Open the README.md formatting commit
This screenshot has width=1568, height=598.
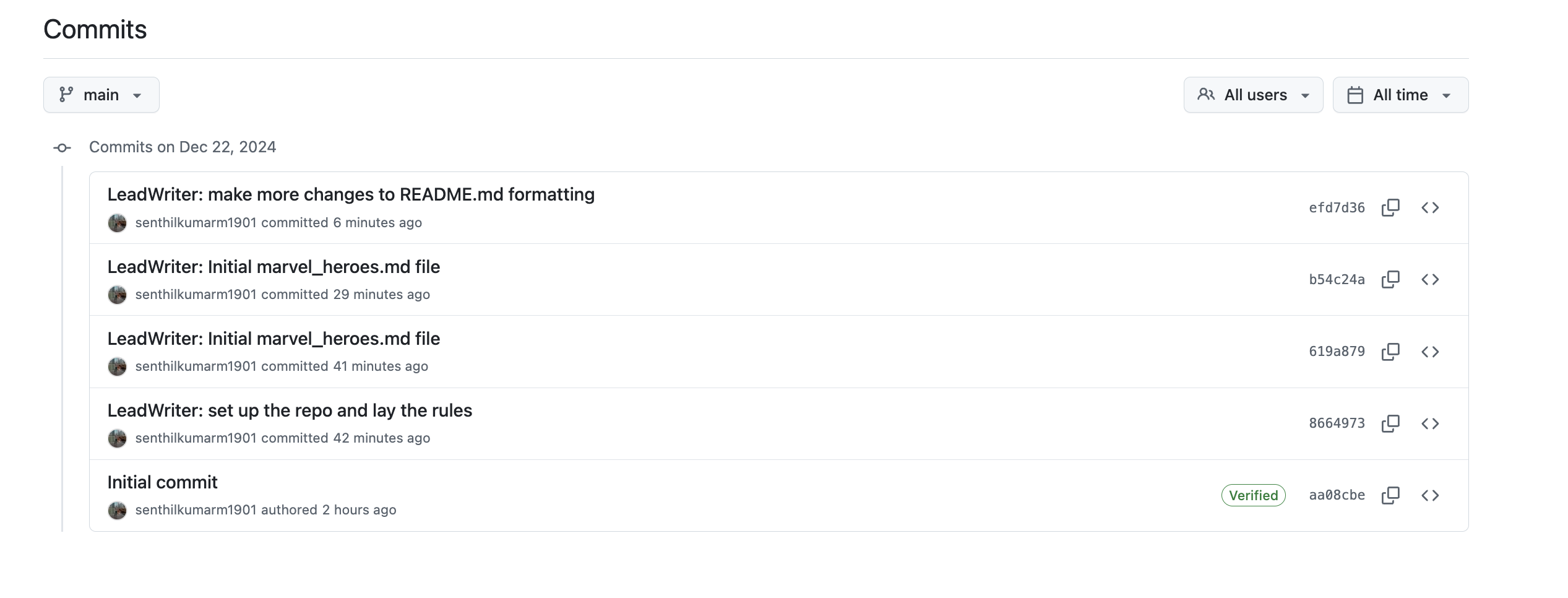click(x=351, y=194)
